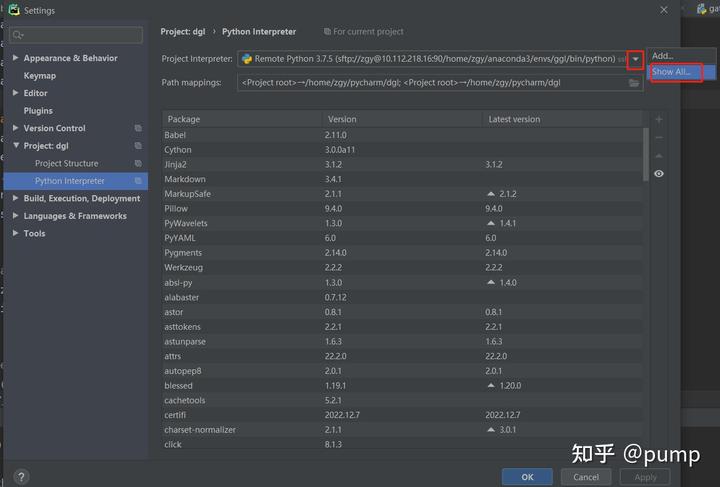720x487 pixels.
Task: Select the alabaster package row
Action: (x=403, y=297)
